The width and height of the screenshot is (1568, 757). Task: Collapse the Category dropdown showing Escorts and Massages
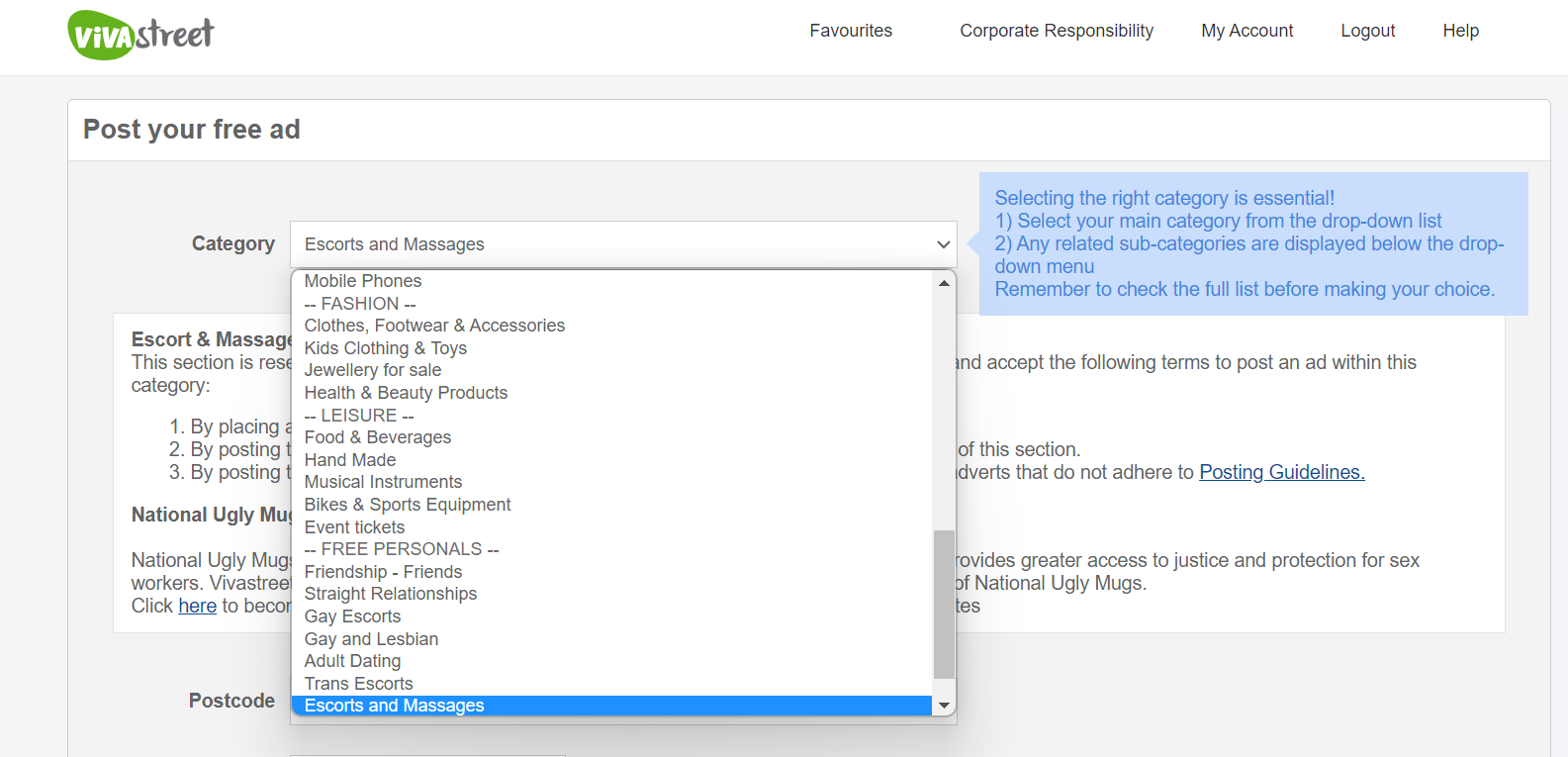623,244
